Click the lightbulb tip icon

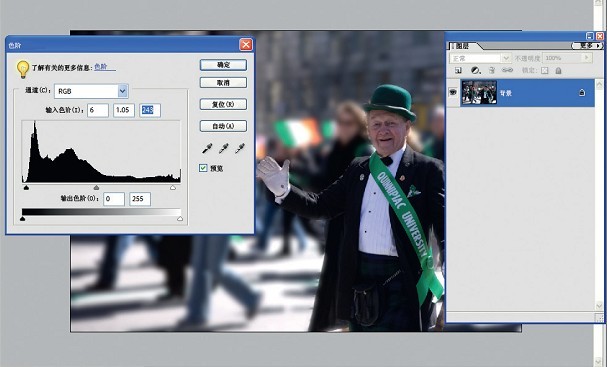coord(23,69)
